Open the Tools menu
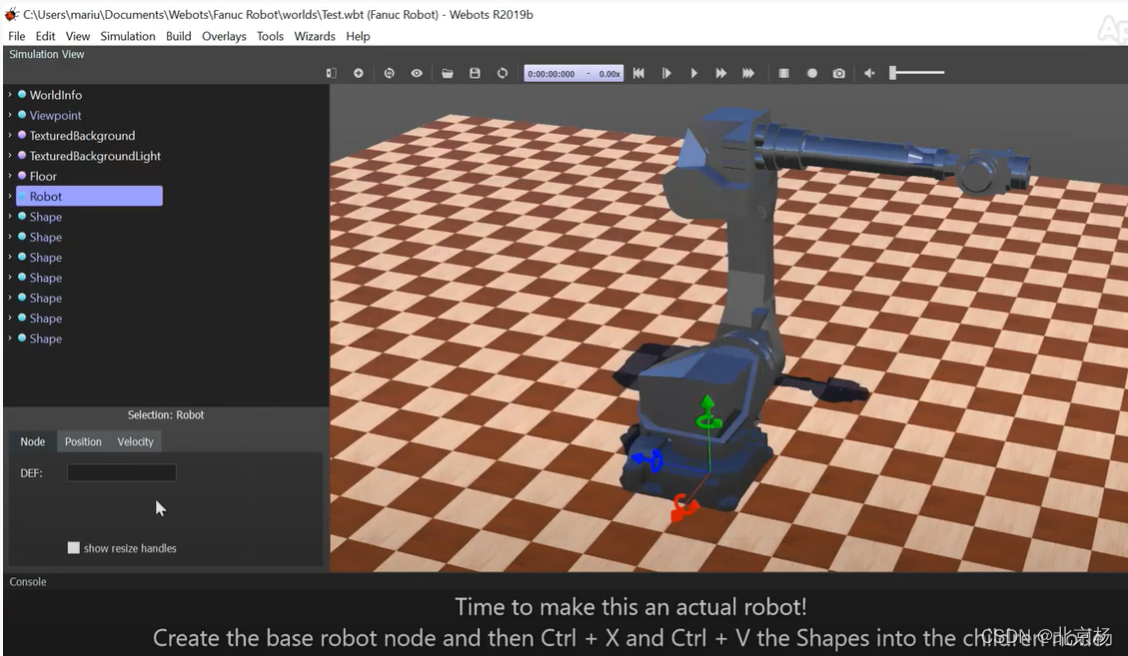The height and width of the screenshot is (656, 1128). [270, 36]
